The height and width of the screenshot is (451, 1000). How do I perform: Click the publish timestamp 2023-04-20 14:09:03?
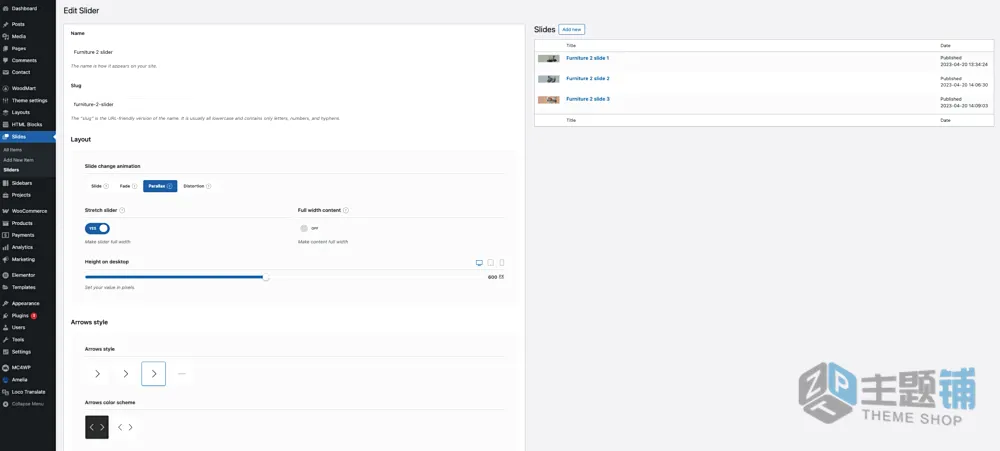pos(964,105)
